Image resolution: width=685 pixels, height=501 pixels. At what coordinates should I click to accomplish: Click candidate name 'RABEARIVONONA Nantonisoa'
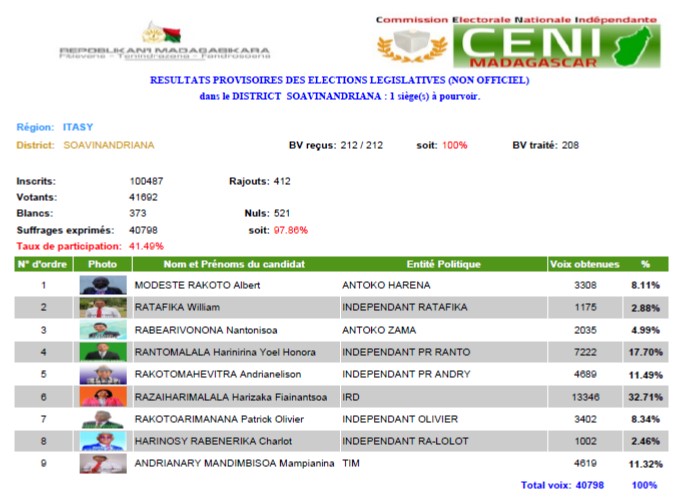click(x=206, y=330)
